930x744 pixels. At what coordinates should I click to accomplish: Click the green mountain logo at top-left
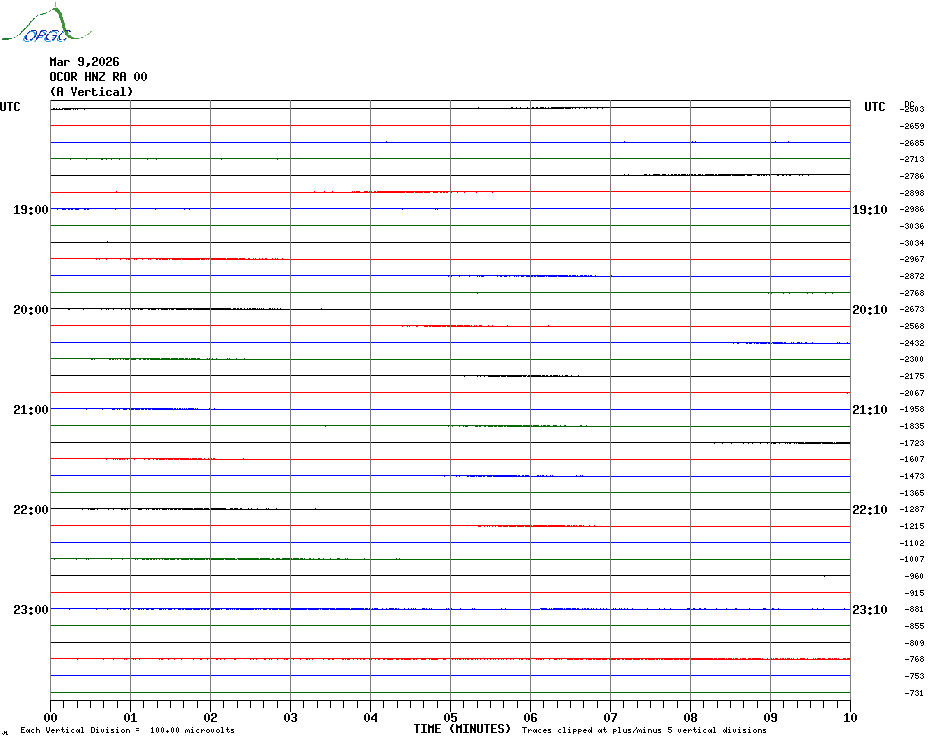tap(36, 25)
